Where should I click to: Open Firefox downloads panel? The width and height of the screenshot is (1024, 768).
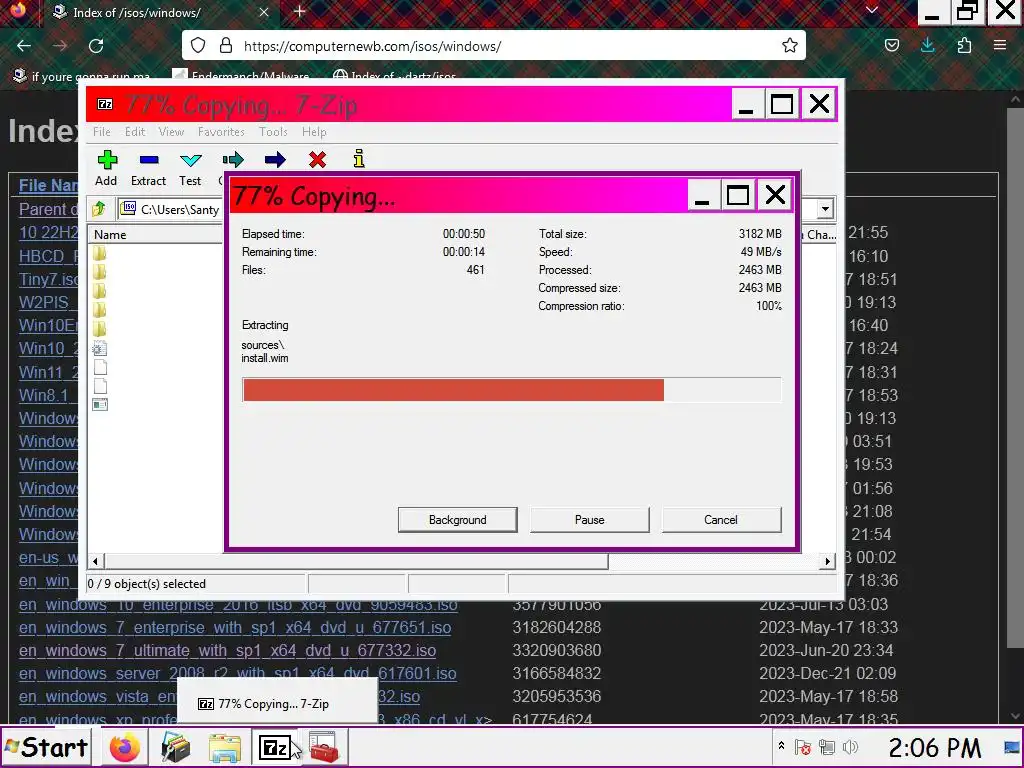(x=927, y=45)
